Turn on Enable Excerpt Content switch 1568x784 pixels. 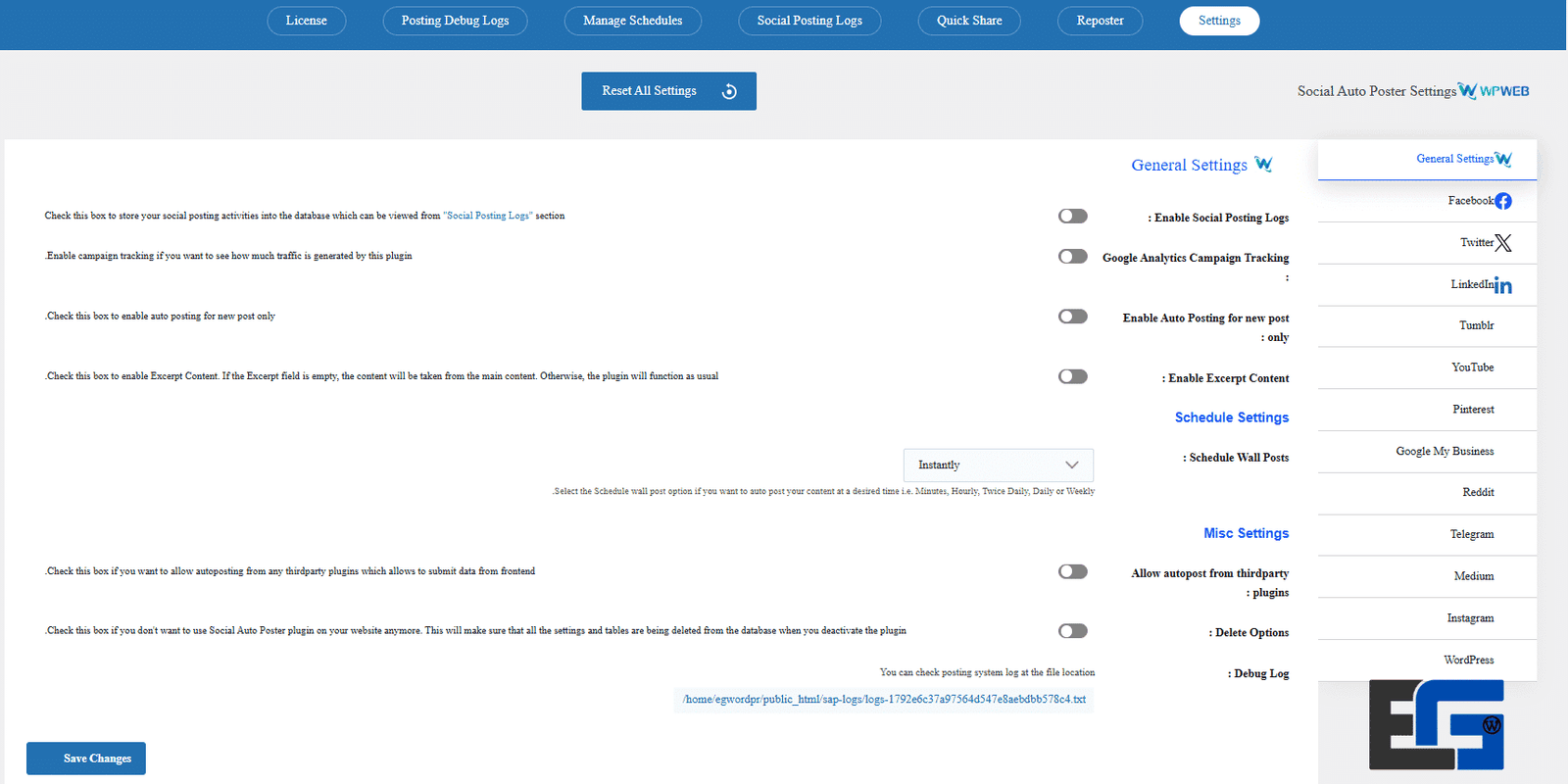1073,376
